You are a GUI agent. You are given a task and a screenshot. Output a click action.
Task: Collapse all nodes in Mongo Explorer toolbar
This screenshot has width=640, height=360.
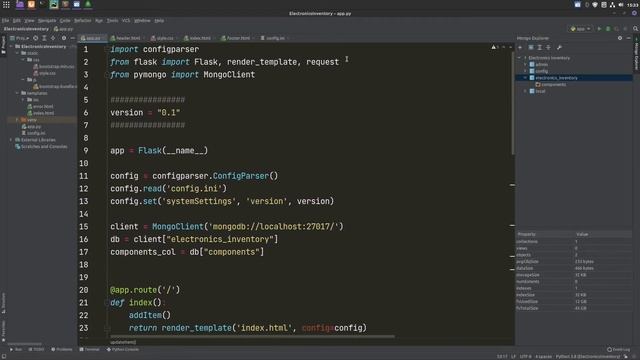[549, 47]
